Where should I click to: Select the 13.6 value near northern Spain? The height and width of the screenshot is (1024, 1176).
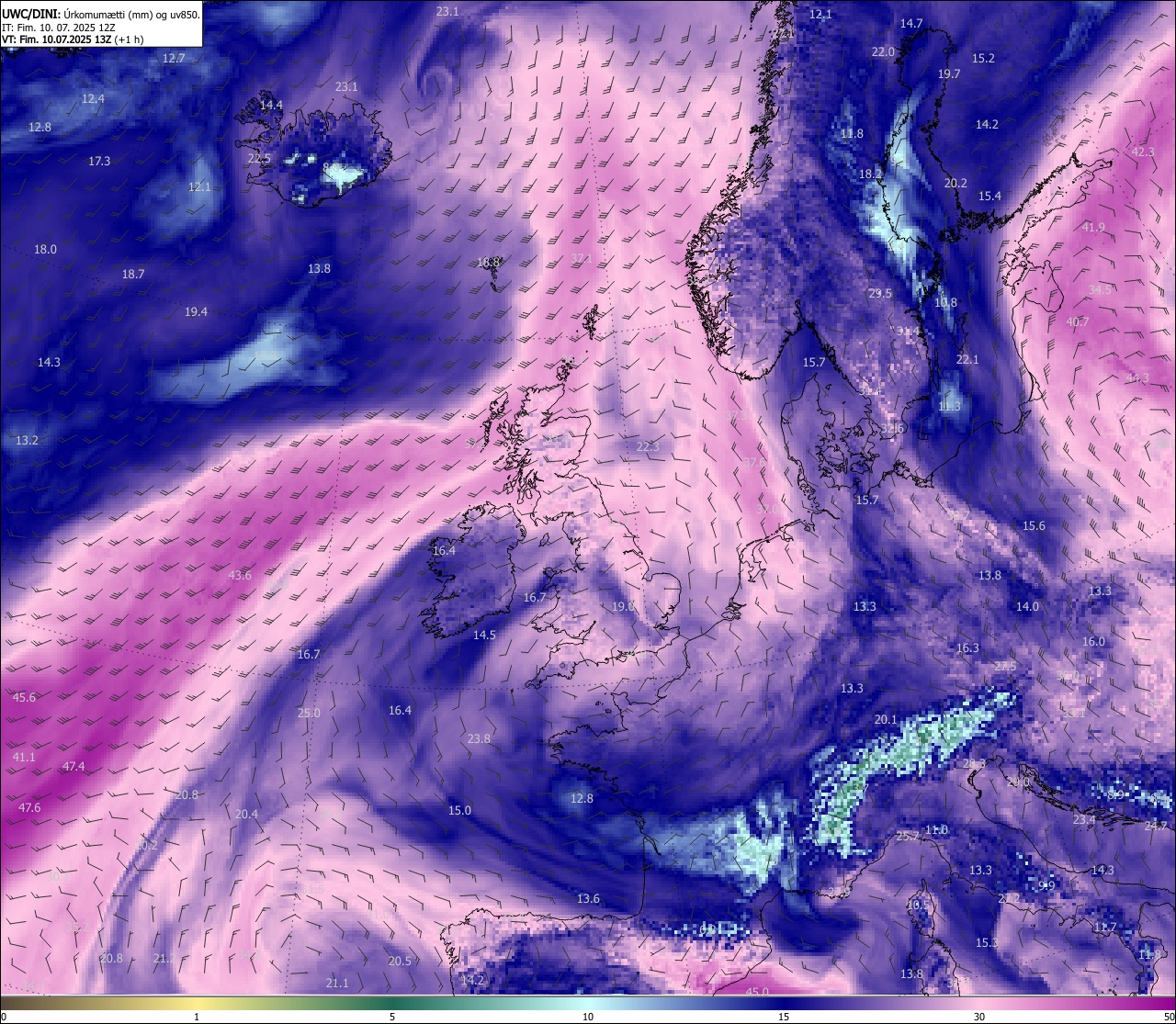pyautogui.click(x=588, y=898)
